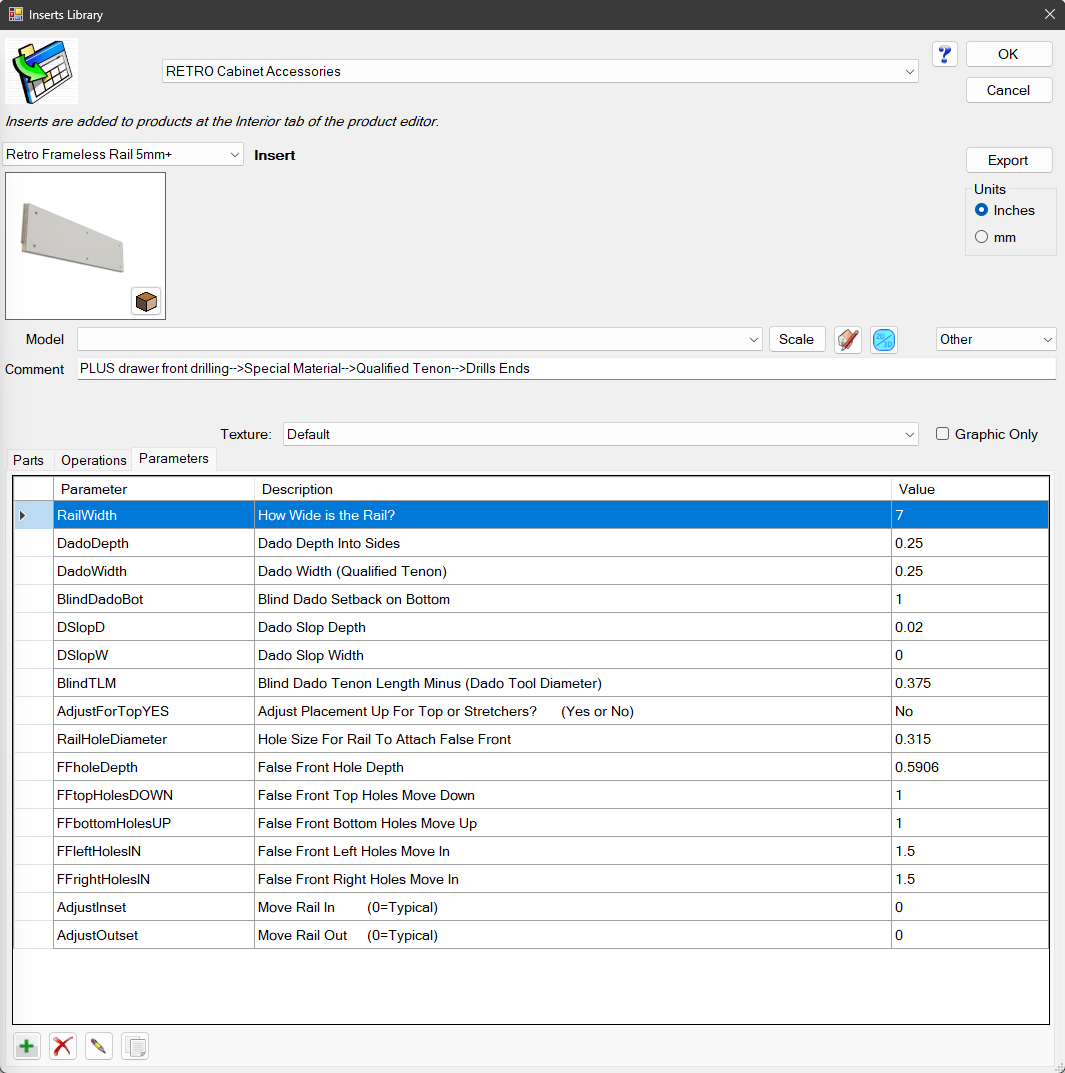Select the Inches units radio button
Viewport: 1065px width, 1073px height.
pos(982,210)
